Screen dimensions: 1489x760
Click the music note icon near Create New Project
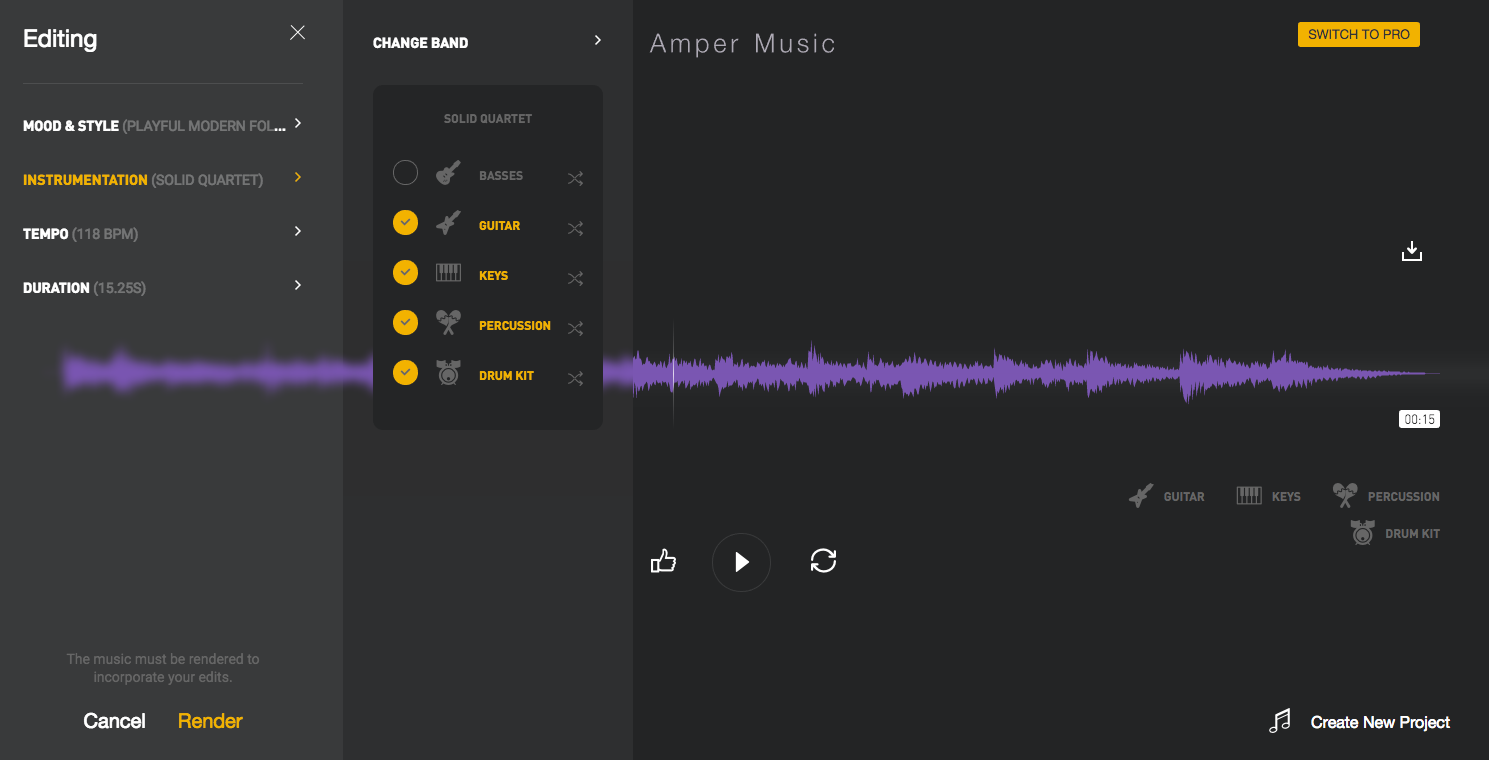coord(1279,721)
